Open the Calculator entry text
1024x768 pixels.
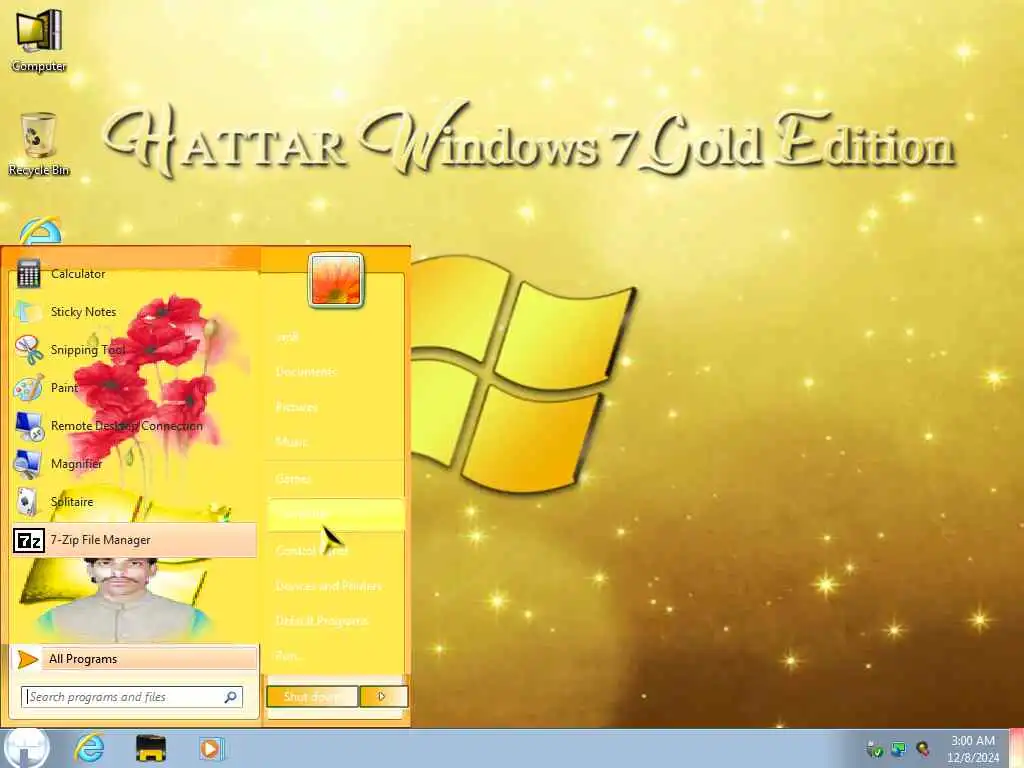78,274
